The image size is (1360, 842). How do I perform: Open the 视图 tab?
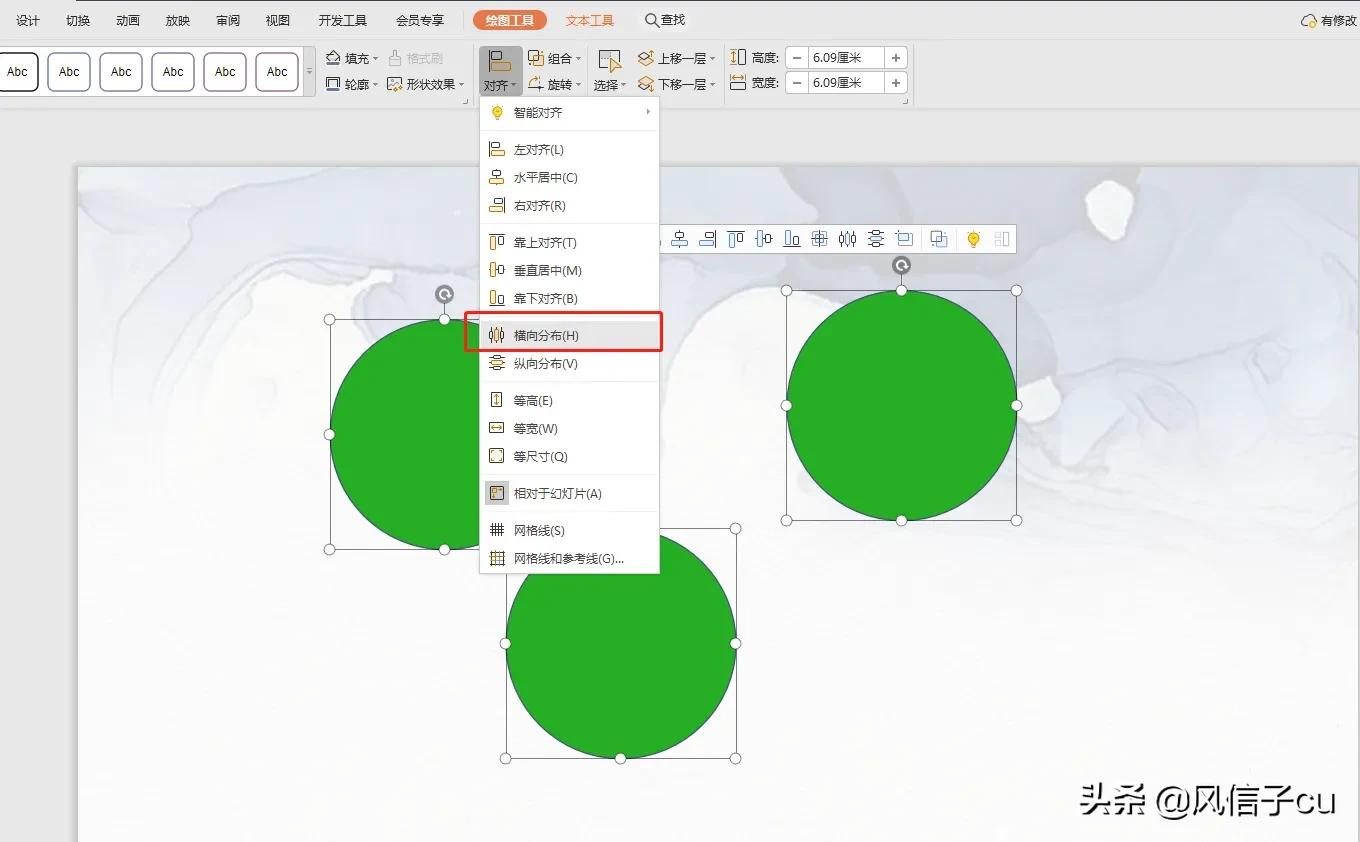tap(278, 20)
